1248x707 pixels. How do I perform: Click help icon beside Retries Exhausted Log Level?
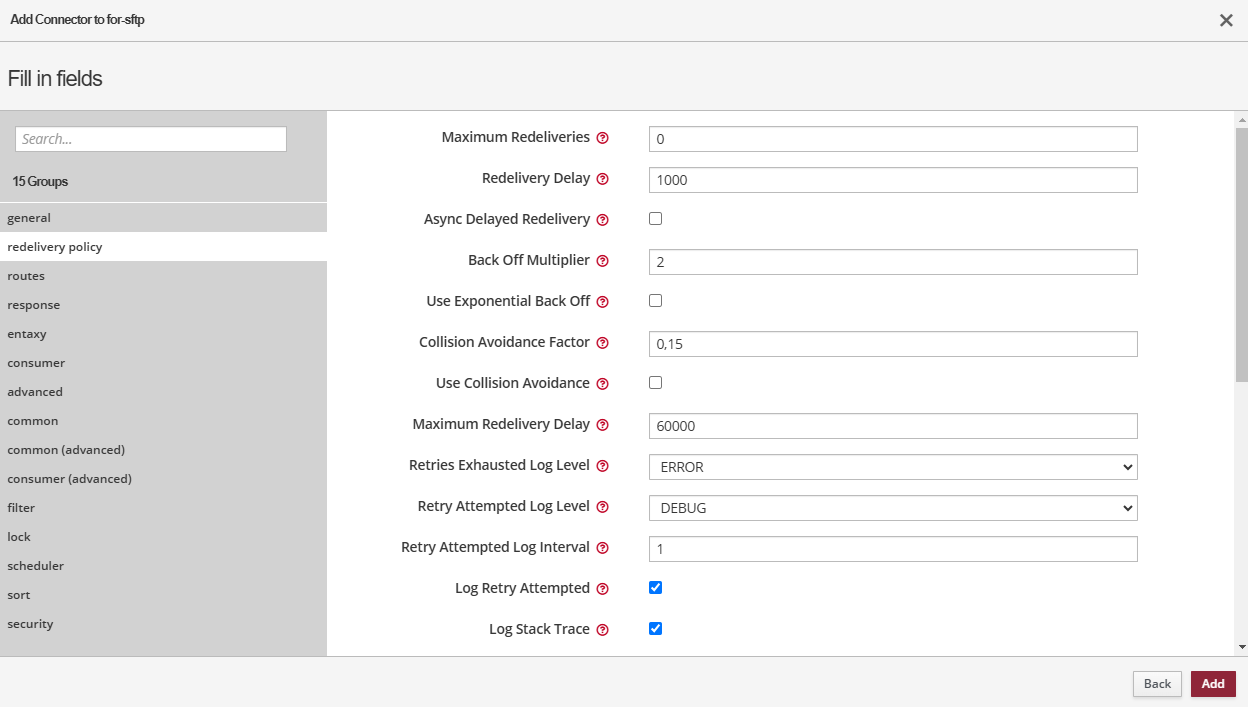click(602, 466)
